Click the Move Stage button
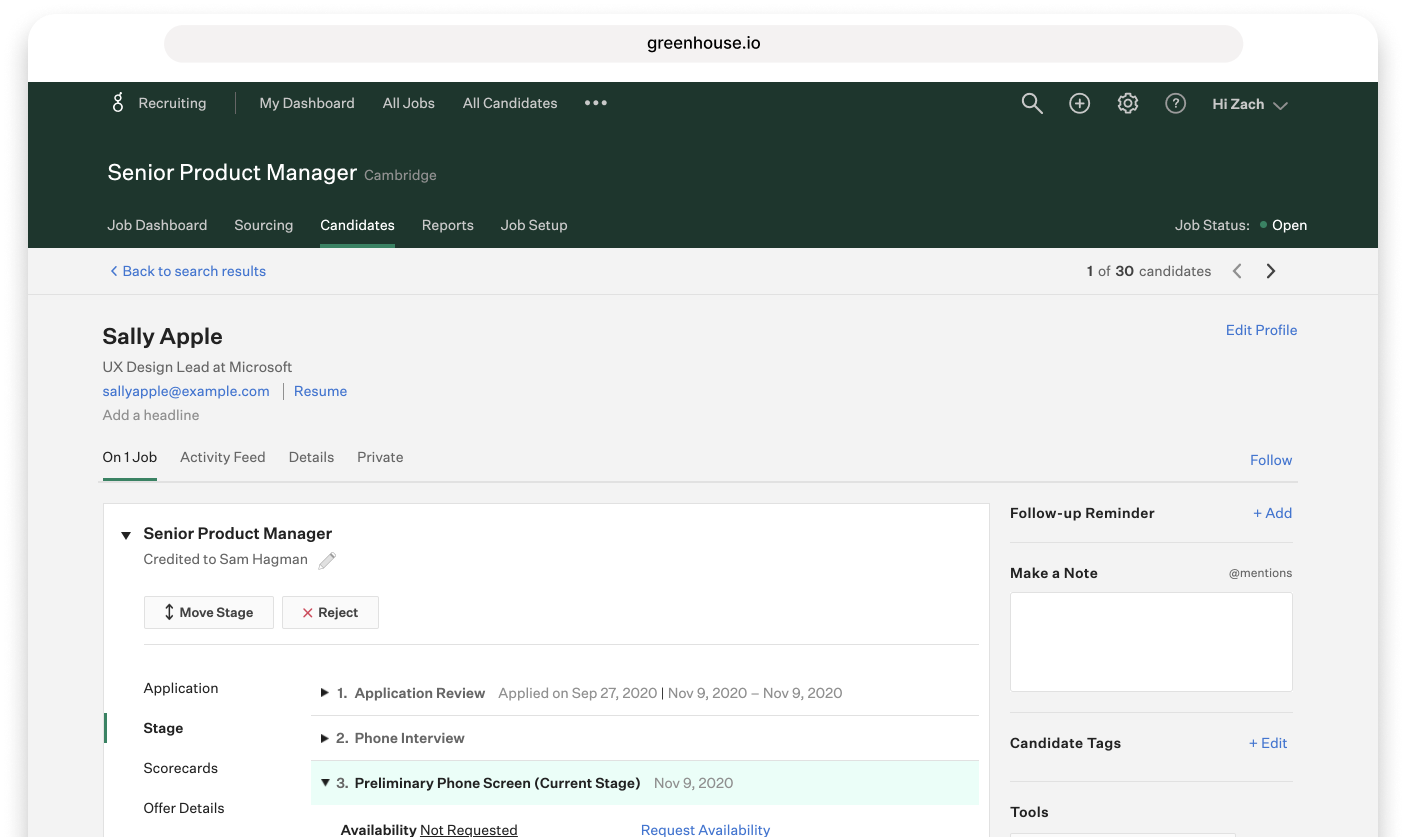The height and width of the screenshot is (837, 1406). pyautogui.click(x=209, y=612)
